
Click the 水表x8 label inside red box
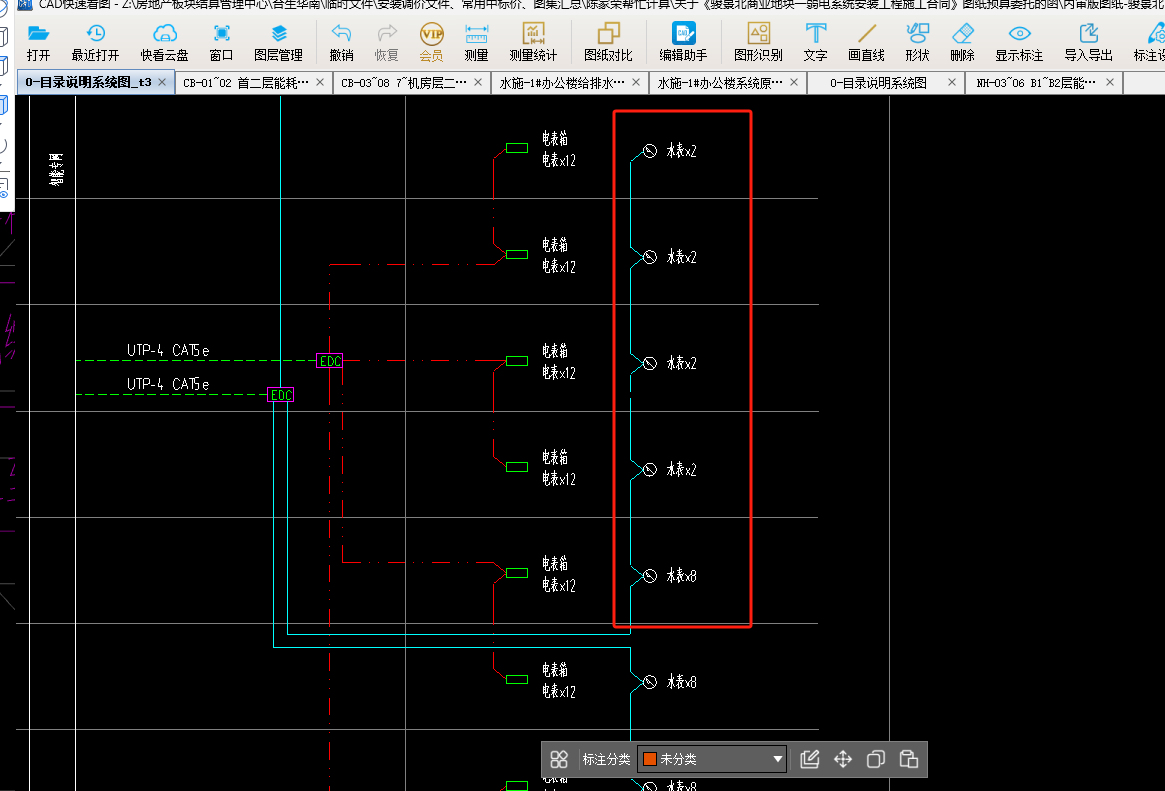(681, 576)
